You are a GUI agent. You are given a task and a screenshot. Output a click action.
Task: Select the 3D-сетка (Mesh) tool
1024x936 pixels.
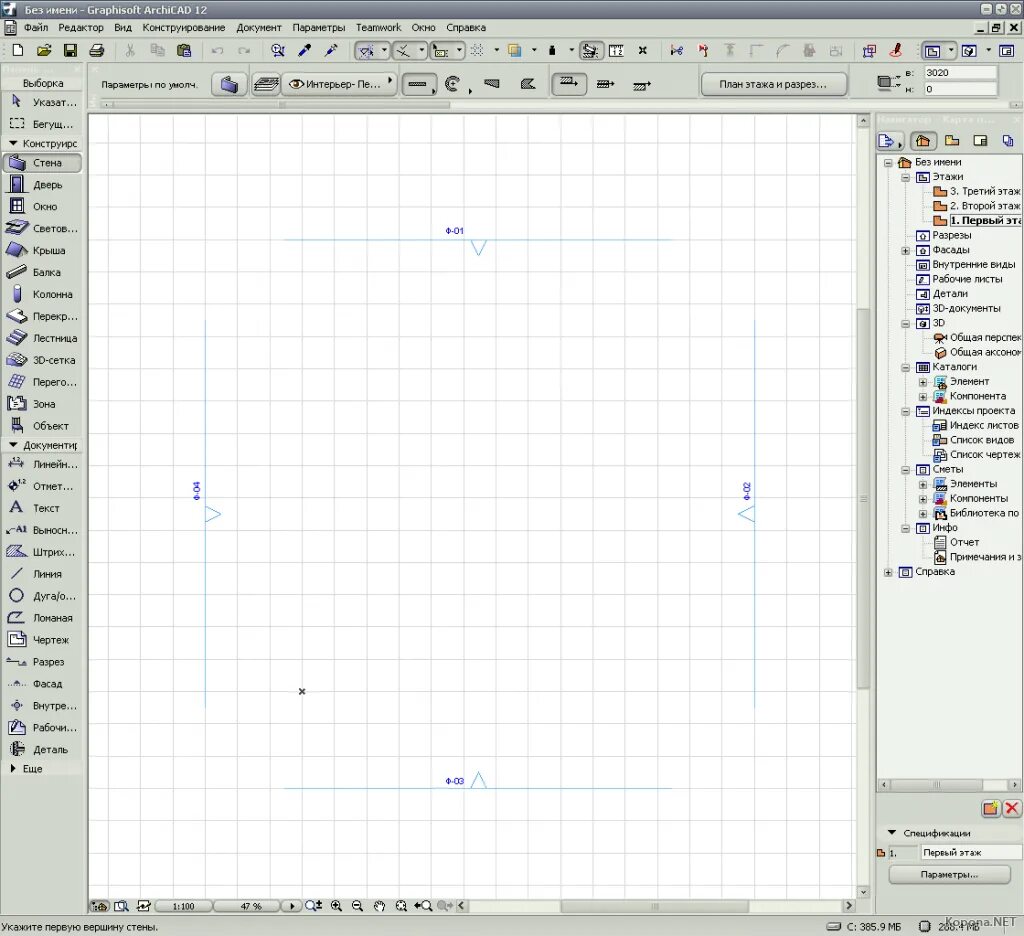[x=43, y=360]
